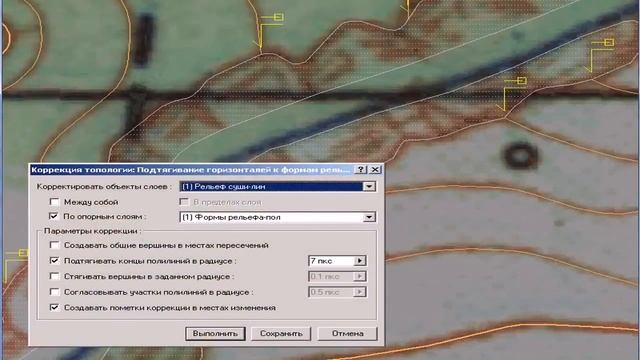640x360 pixels.
Task: Click arrow next to 0.5 пкс value
Action: [x=360, y=292]
